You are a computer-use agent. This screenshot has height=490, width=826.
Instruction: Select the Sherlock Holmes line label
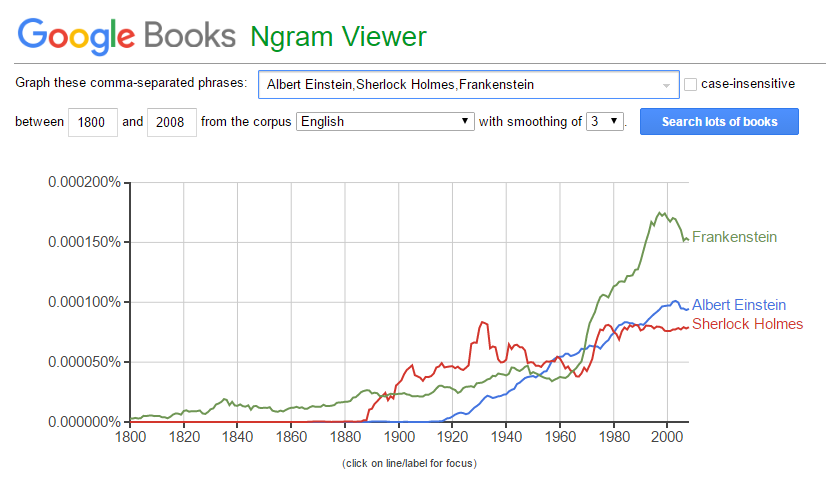pyautogui.click(x=748, y=324)
